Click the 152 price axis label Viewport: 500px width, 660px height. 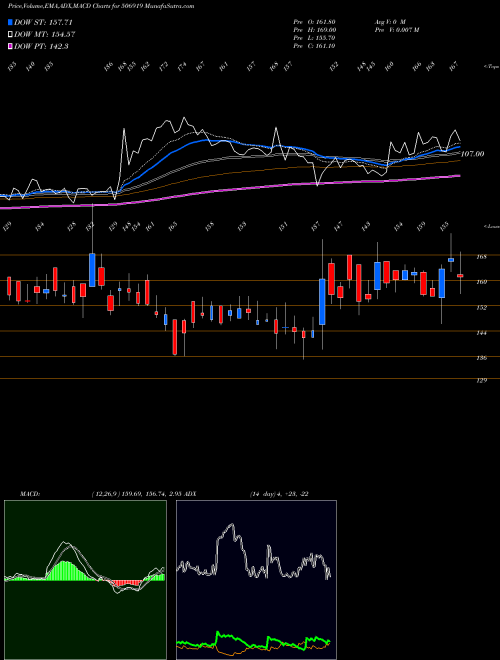tap(481, 308)
